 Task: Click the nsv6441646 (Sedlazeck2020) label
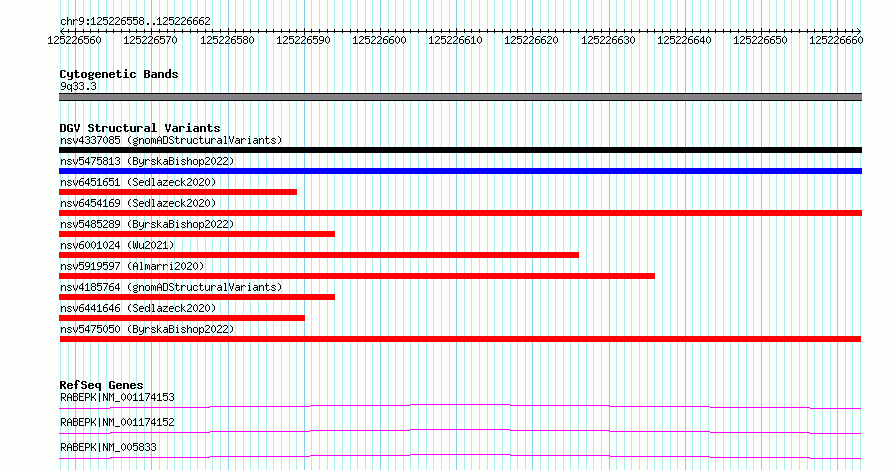138,308
